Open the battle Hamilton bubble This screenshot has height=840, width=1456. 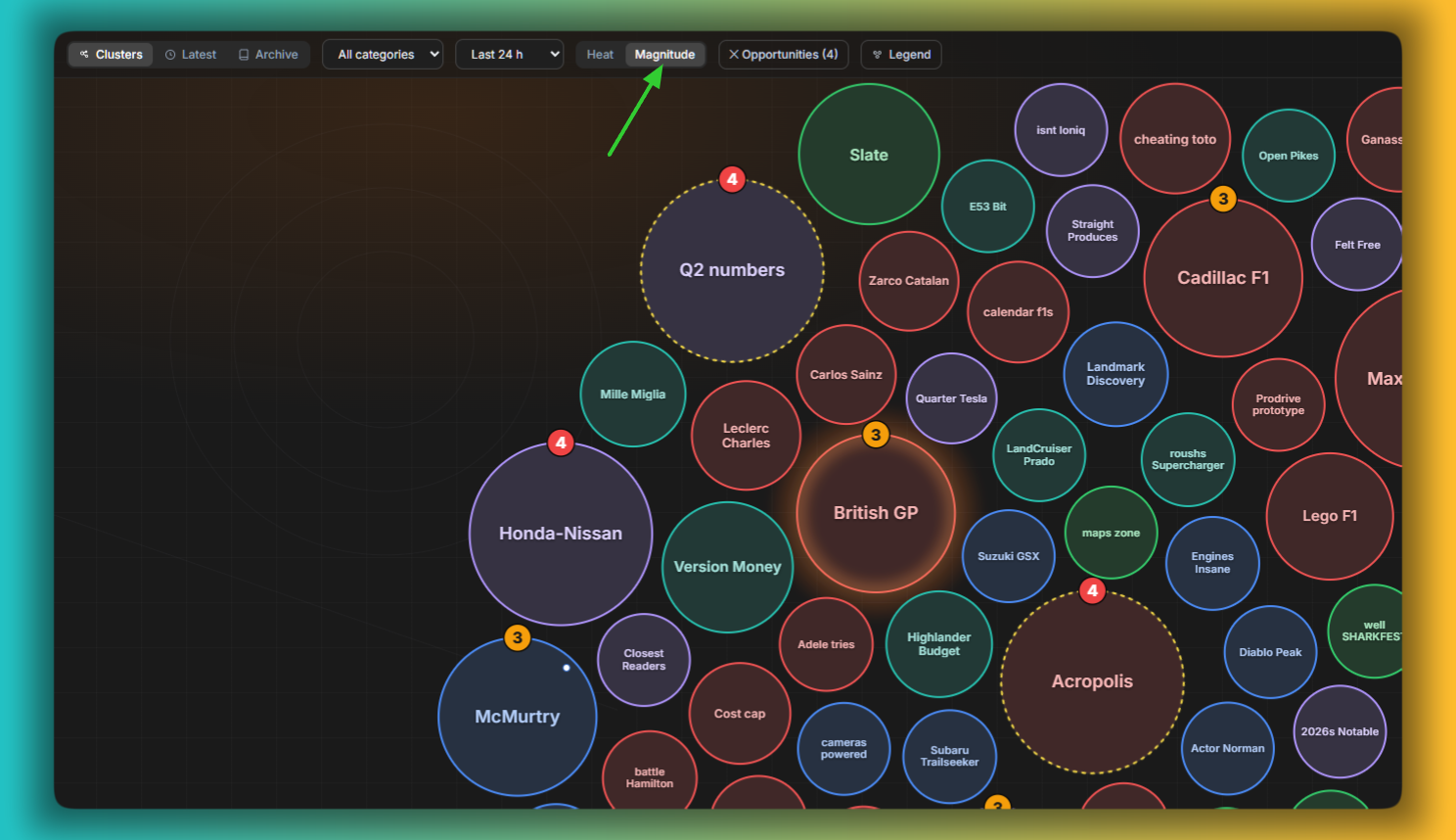coord(650,777)
